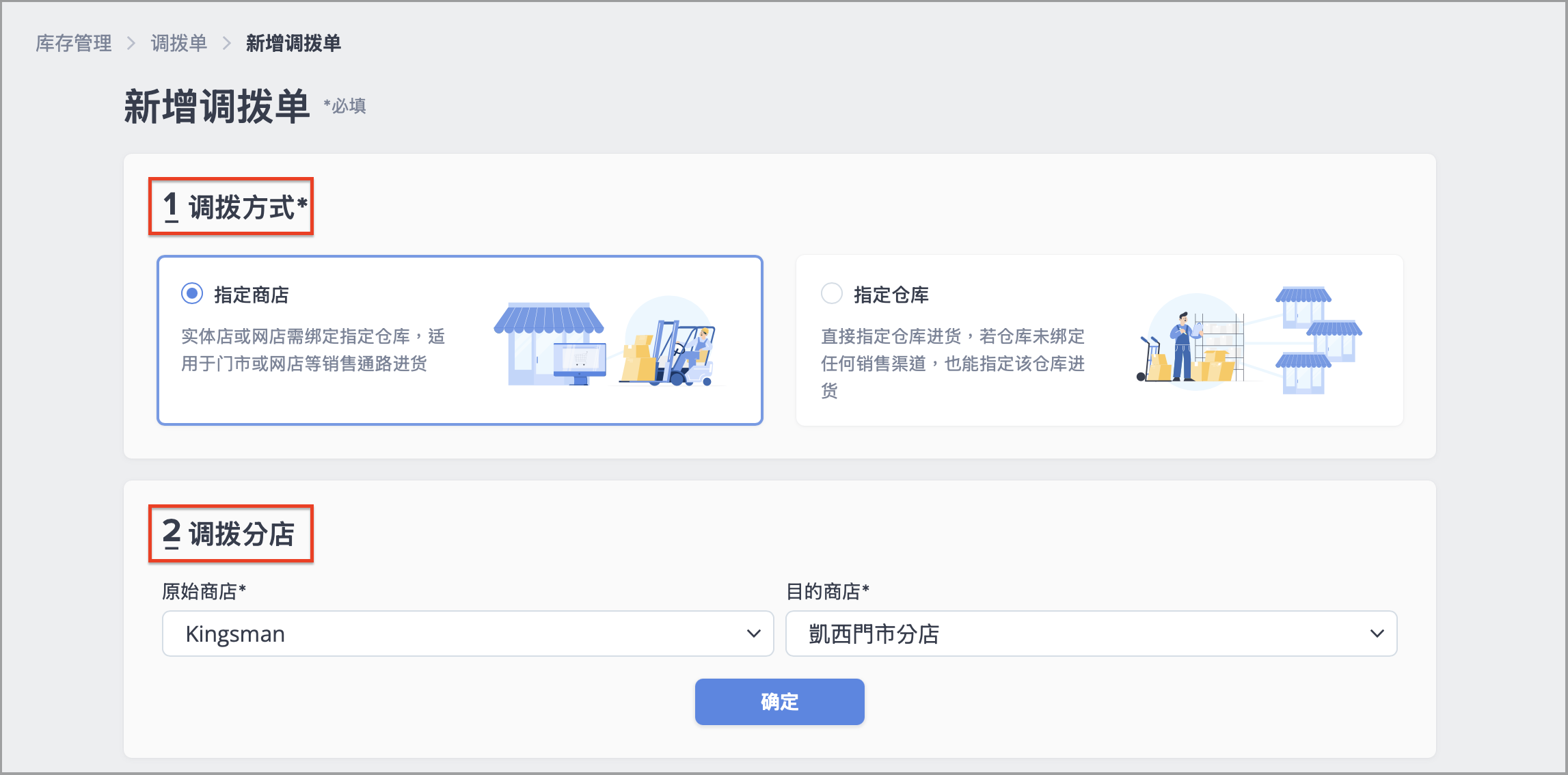Click the chevron arrow in Kingsman dropdown
Image resolution: width=1568 pixels, height=775 pixels.
coord(753,634)
